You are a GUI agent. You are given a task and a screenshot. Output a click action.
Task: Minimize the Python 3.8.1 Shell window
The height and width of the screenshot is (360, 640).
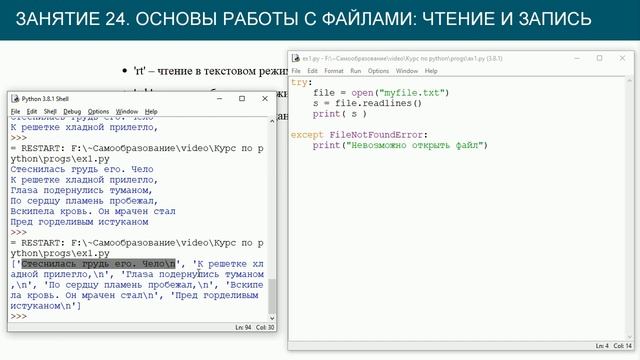pos(219,99)
